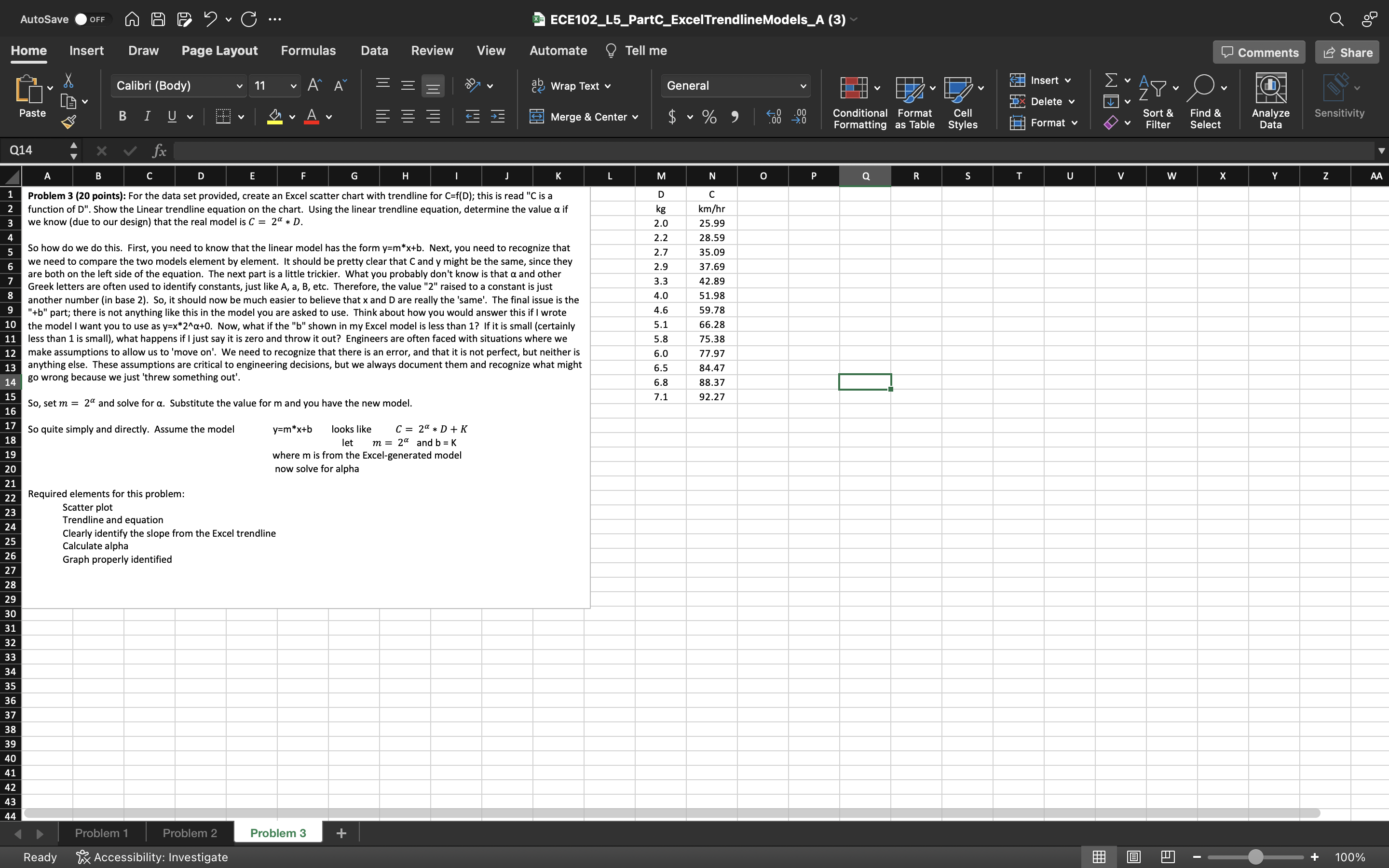
Task: Click the Comments button
Action: click(1259, 52)
